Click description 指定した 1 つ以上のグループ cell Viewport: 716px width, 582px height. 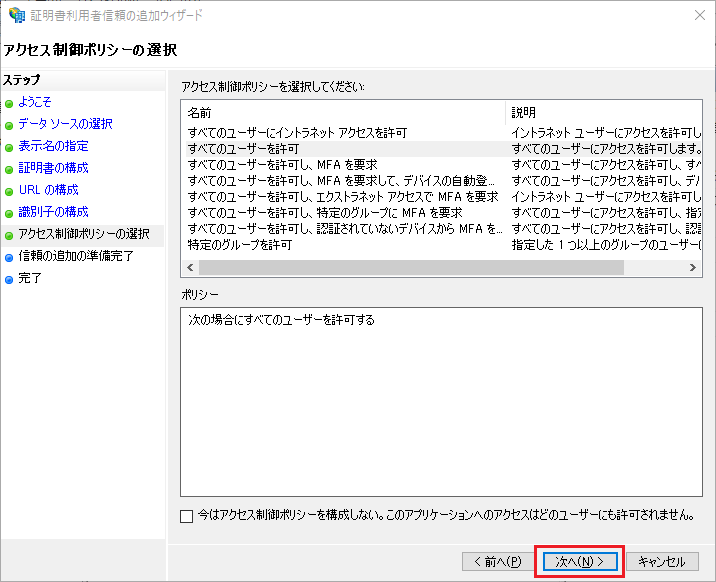606,245
